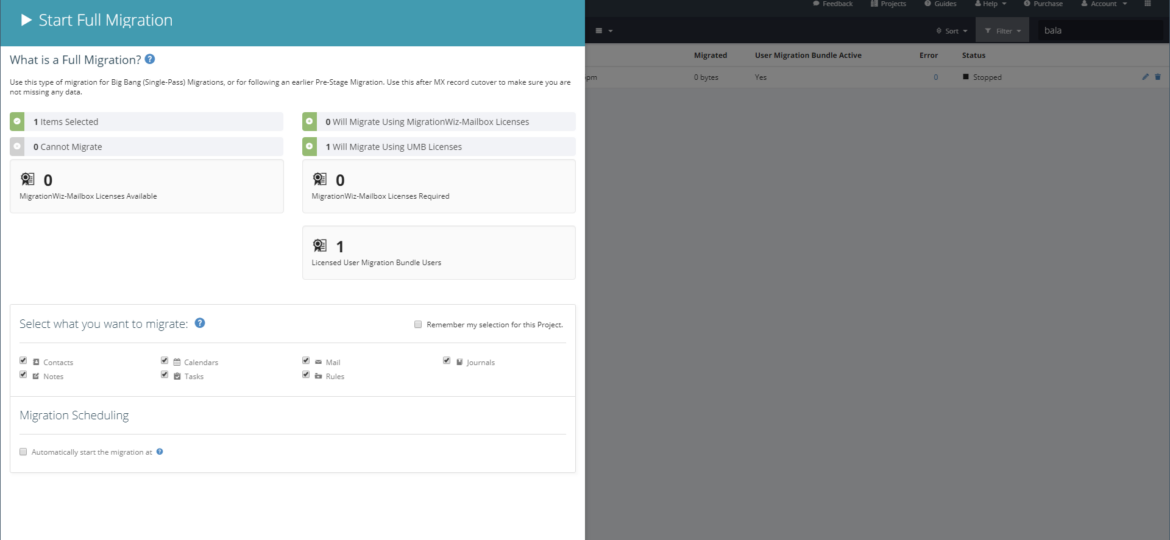
Task: Click green icon for 'Will Migrate Using UMB Licenses'
Action: coord(310,147)
